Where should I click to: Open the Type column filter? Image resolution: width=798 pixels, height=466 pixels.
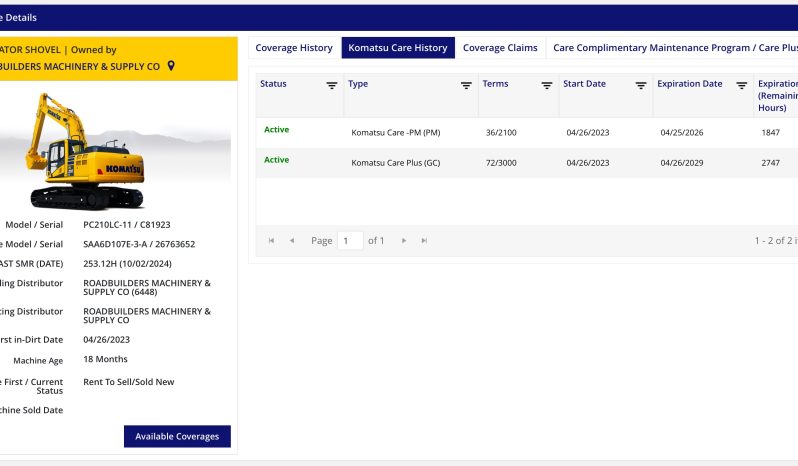tap(466, 85)
